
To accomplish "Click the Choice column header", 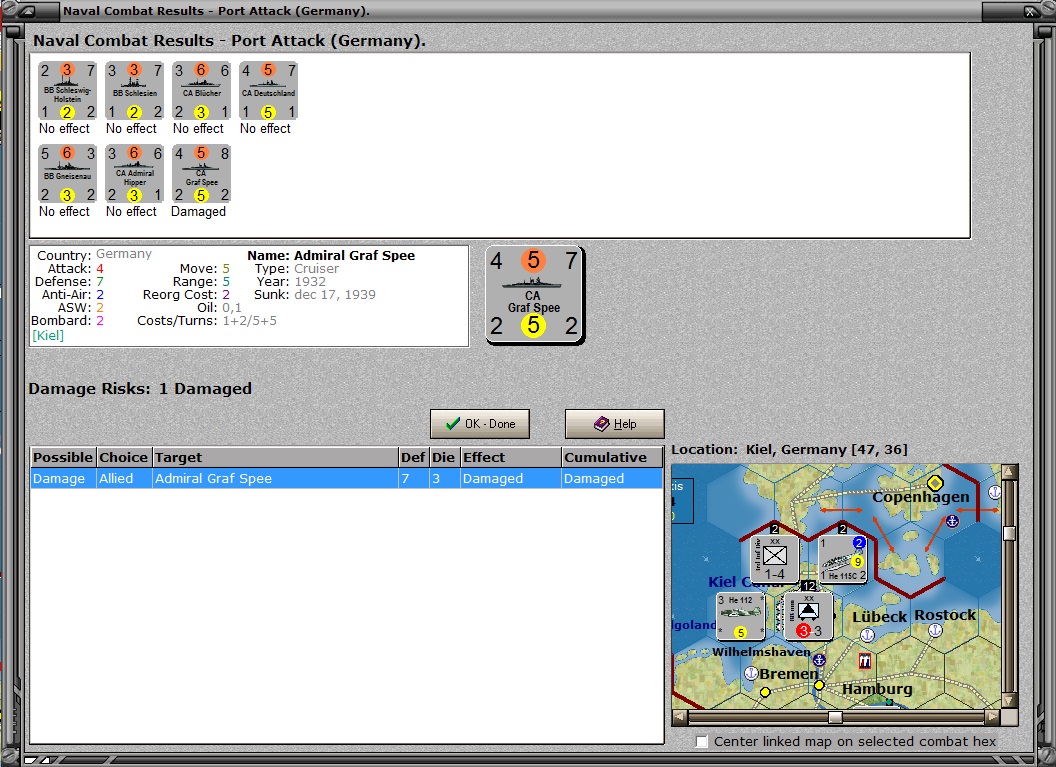I will tap(124, 457).
